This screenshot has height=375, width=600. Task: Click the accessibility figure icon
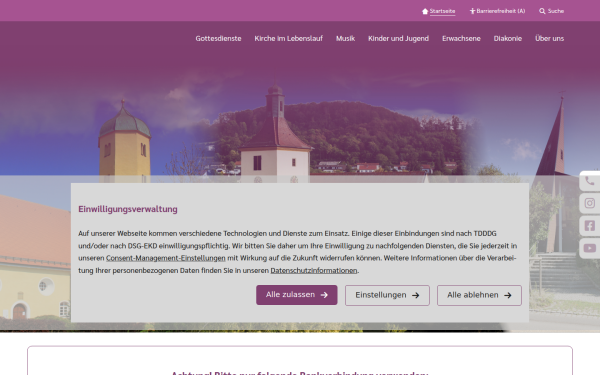[x=472, y=11]
